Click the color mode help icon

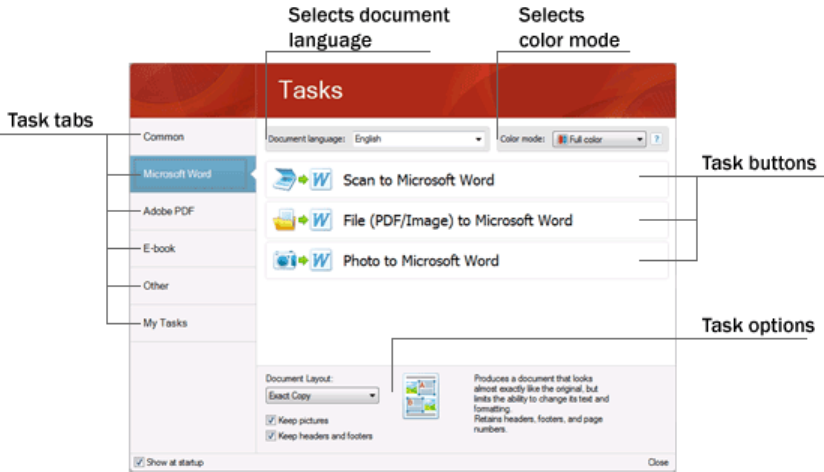click(656, 139)
